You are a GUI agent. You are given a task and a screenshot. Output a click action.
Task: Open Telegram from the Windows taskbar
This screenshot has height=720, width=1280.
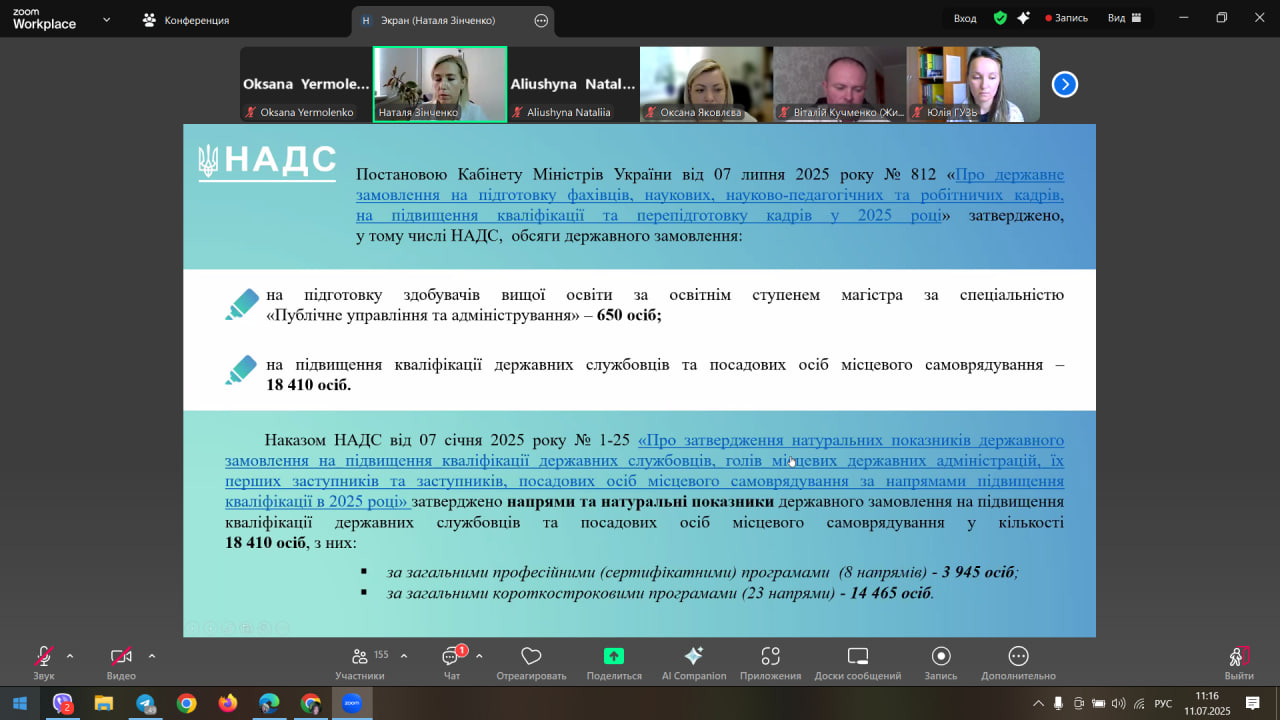pyautogui.click(x=146, y=704)
